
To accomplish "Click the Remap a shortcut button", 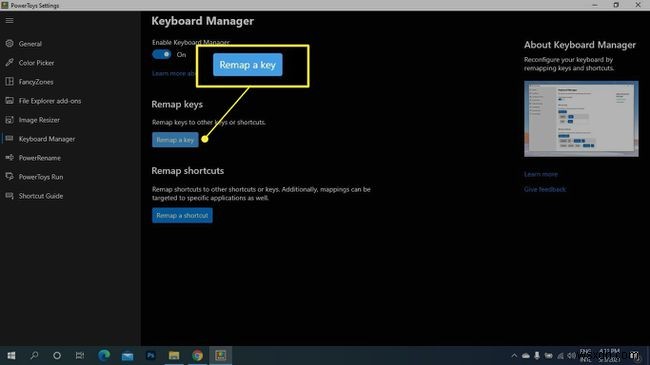I will pyautogui.click(x=182, y=215).
